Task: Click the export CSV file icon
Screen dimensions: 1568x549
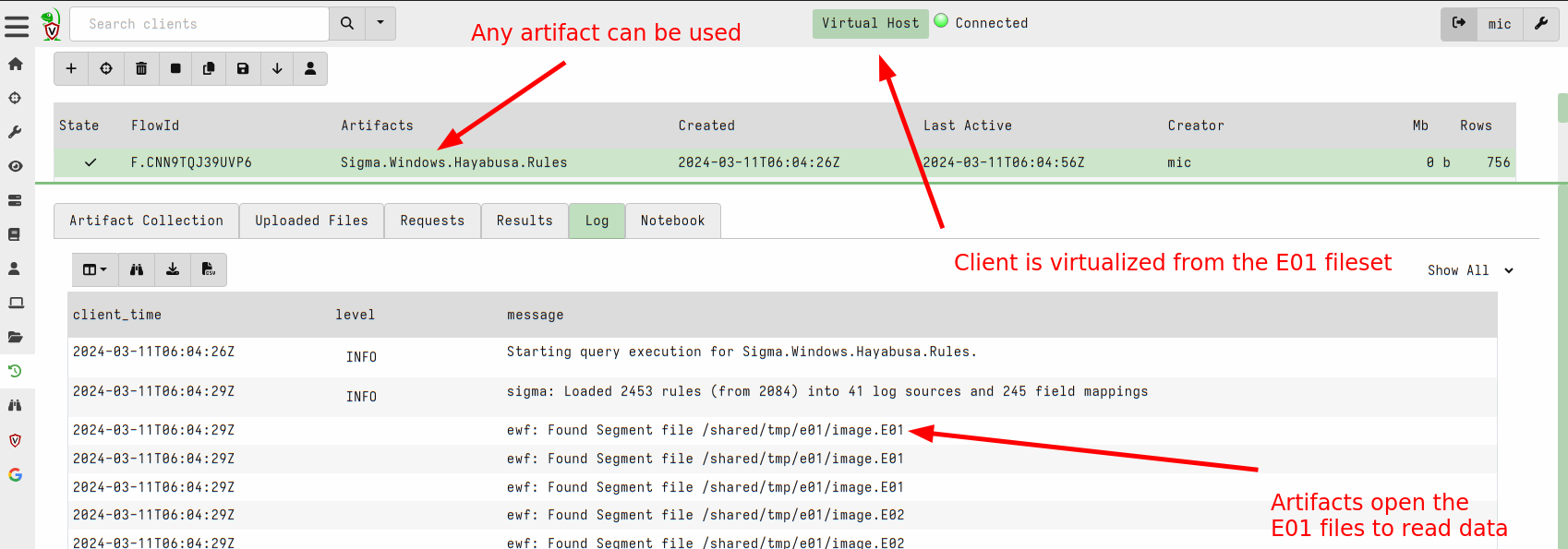Action: 209,270
